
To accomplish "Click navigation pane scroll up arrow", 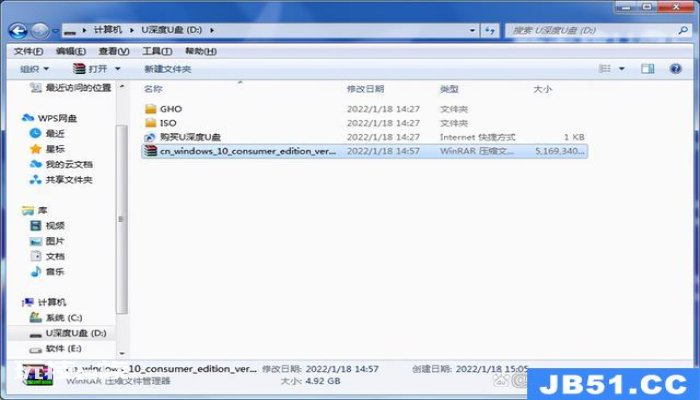I will click(x=122, y=86).
